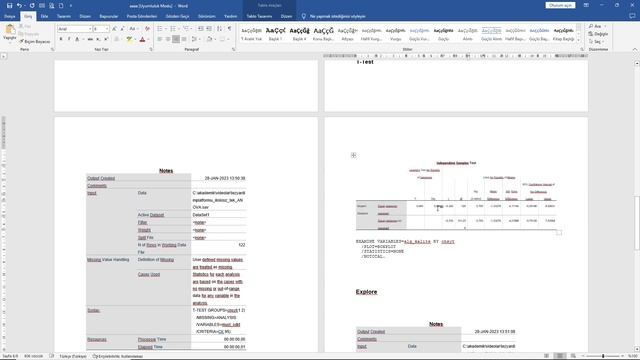Viewport: 640px width, 360px height.
Task: Click Ara find button
Action: tap(597, 26)
